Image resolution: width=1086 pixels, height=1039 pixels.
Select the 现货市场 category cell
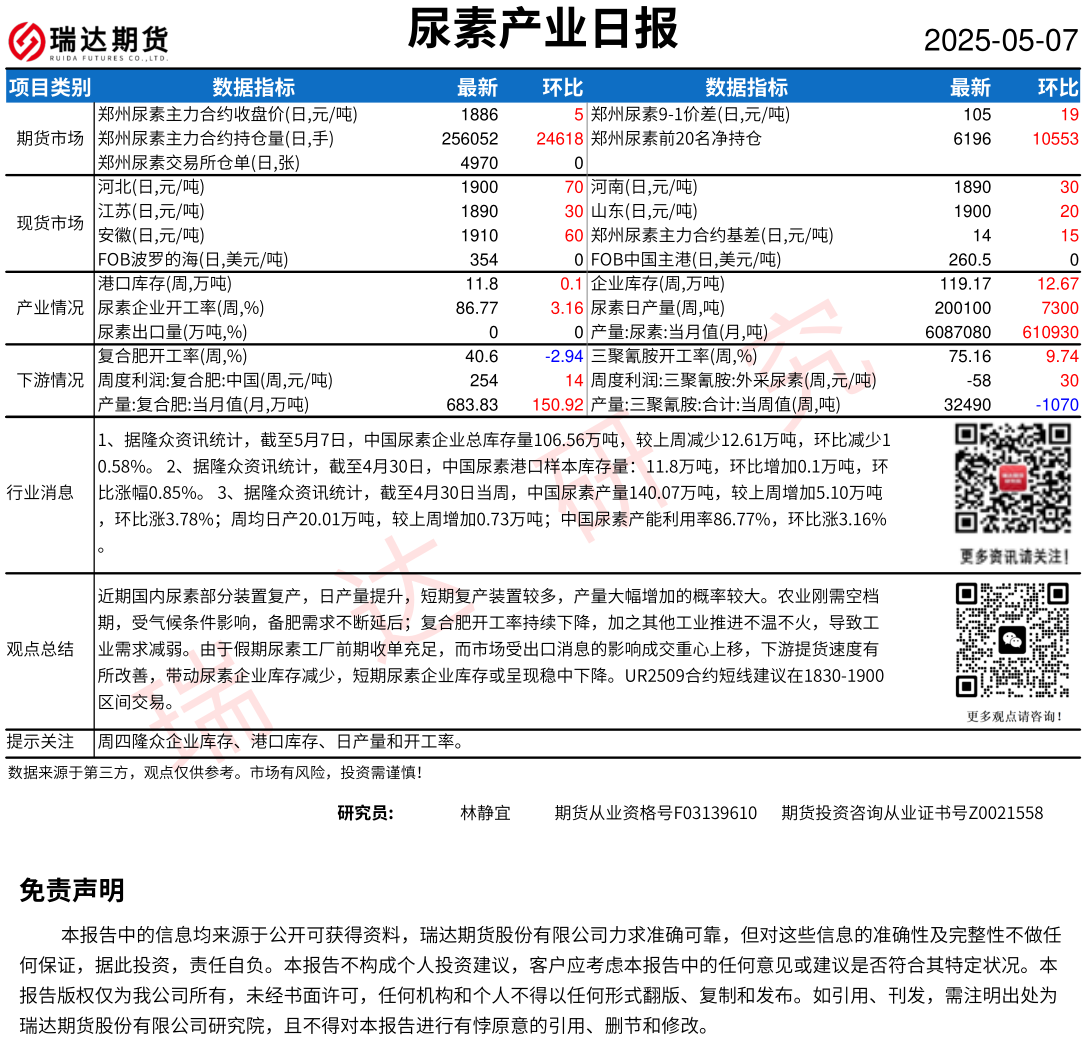click(x=50, y=223)
